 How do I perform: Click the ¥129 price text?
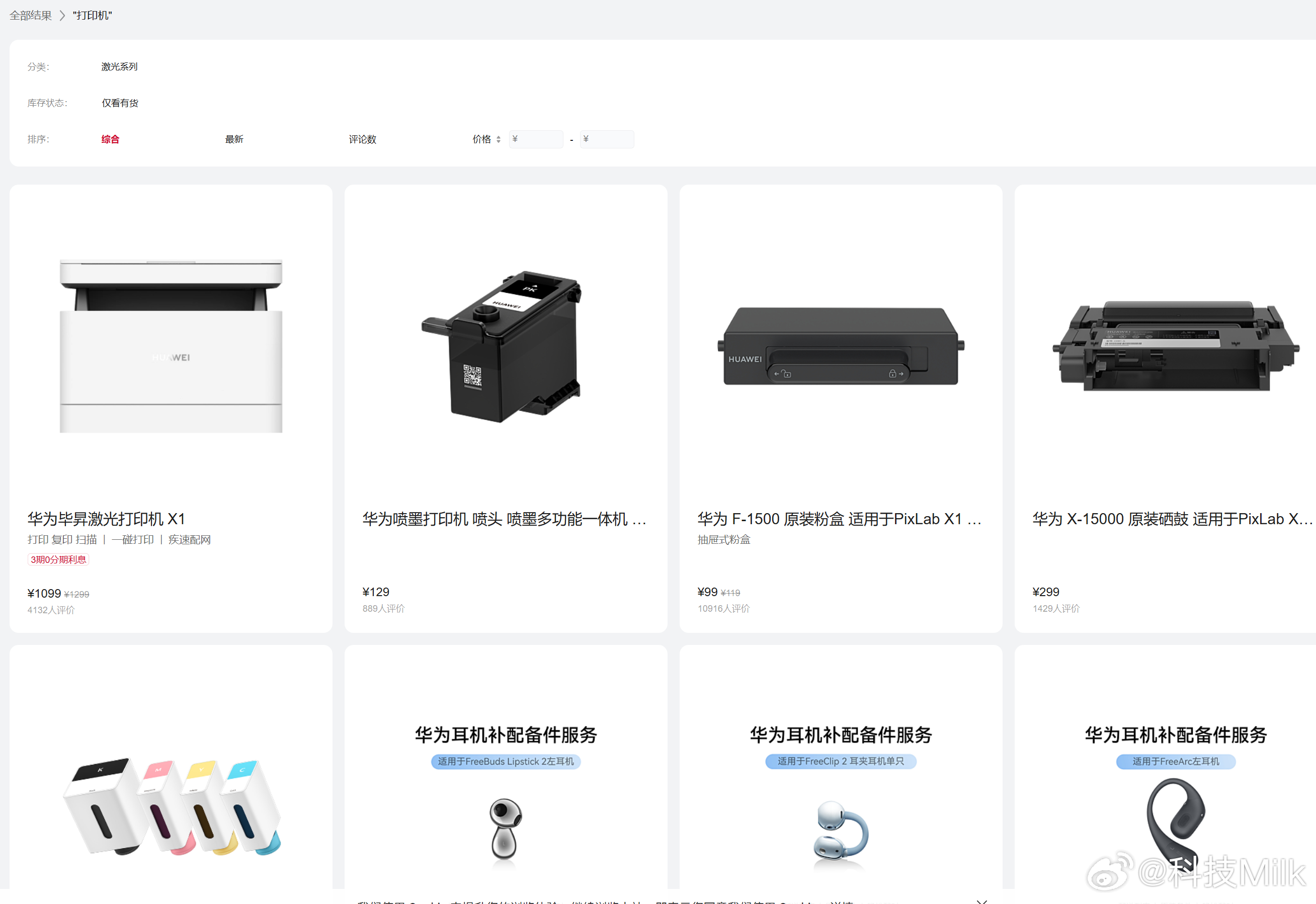[x=376, y=592]
